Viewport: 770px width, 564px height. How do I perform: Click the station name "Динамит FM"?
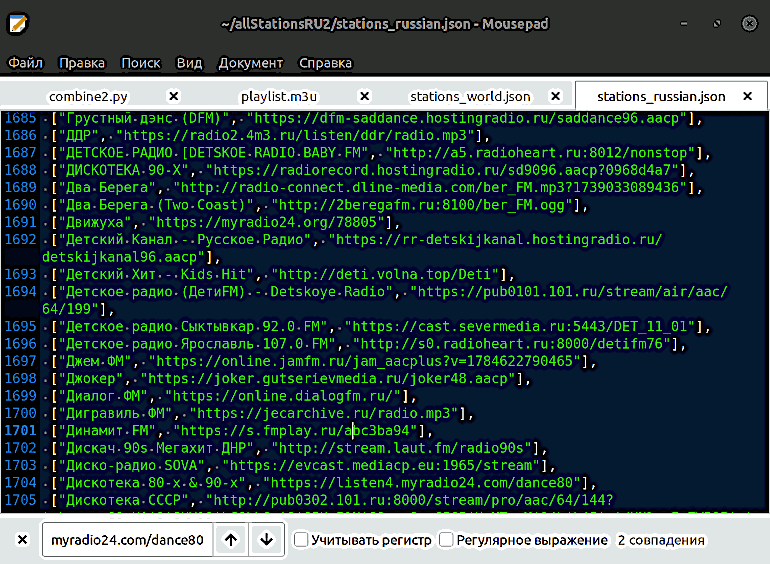(107, 430)
